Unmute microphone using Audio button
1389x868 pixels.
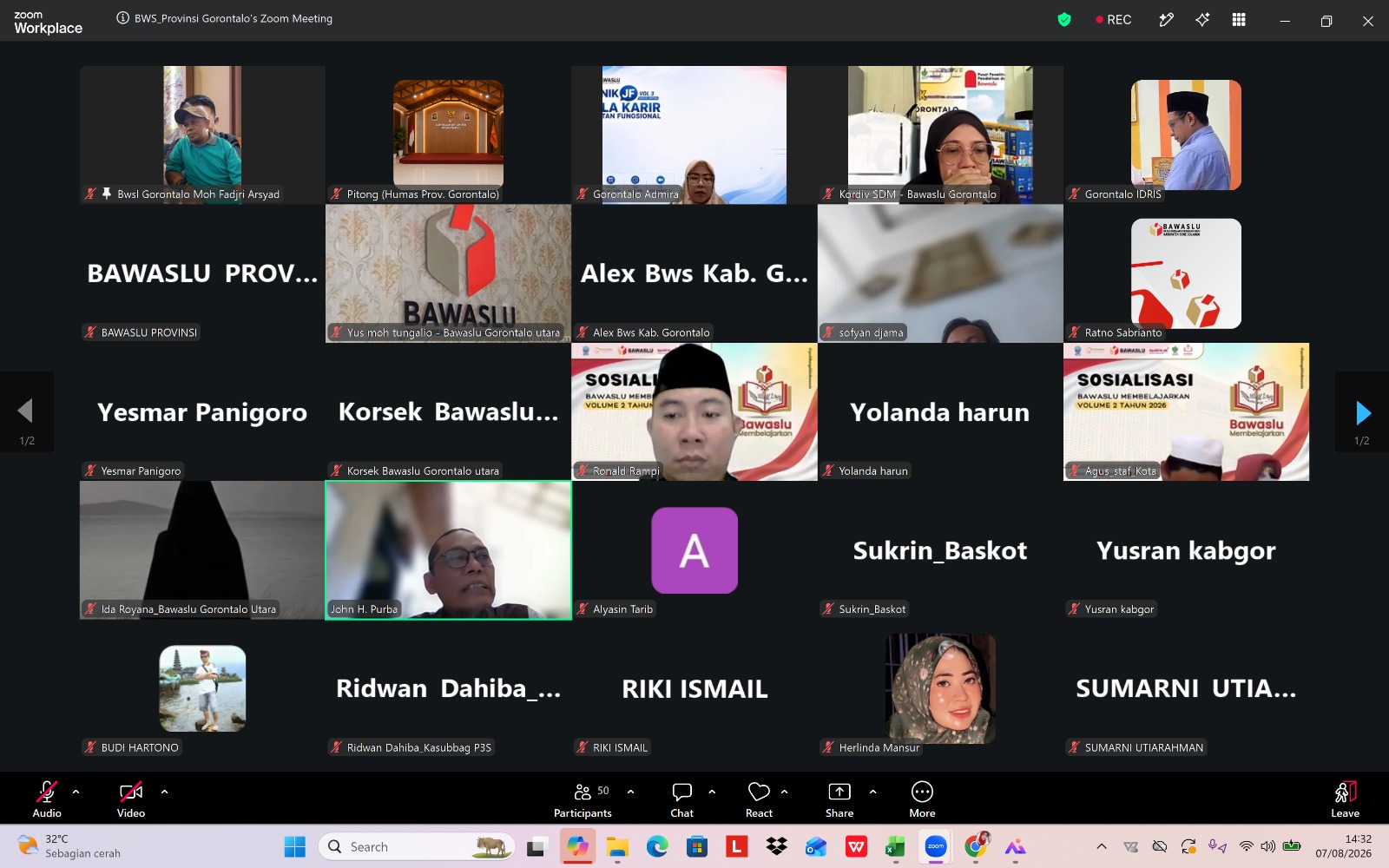47,798
